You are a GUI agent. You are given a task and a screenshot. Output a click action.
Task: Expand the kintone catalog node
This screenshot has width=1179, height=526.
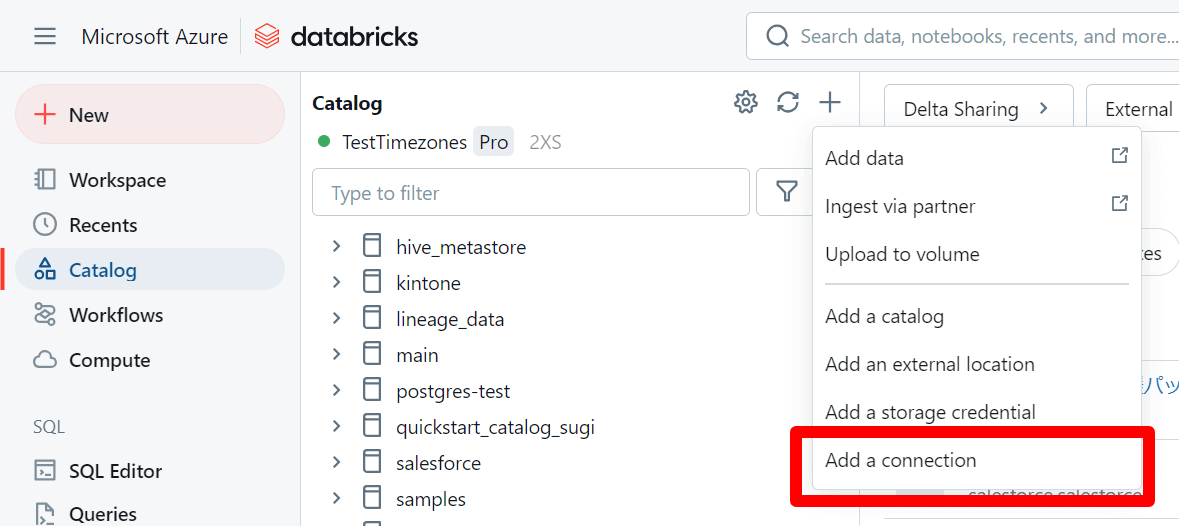coord(336,283)
